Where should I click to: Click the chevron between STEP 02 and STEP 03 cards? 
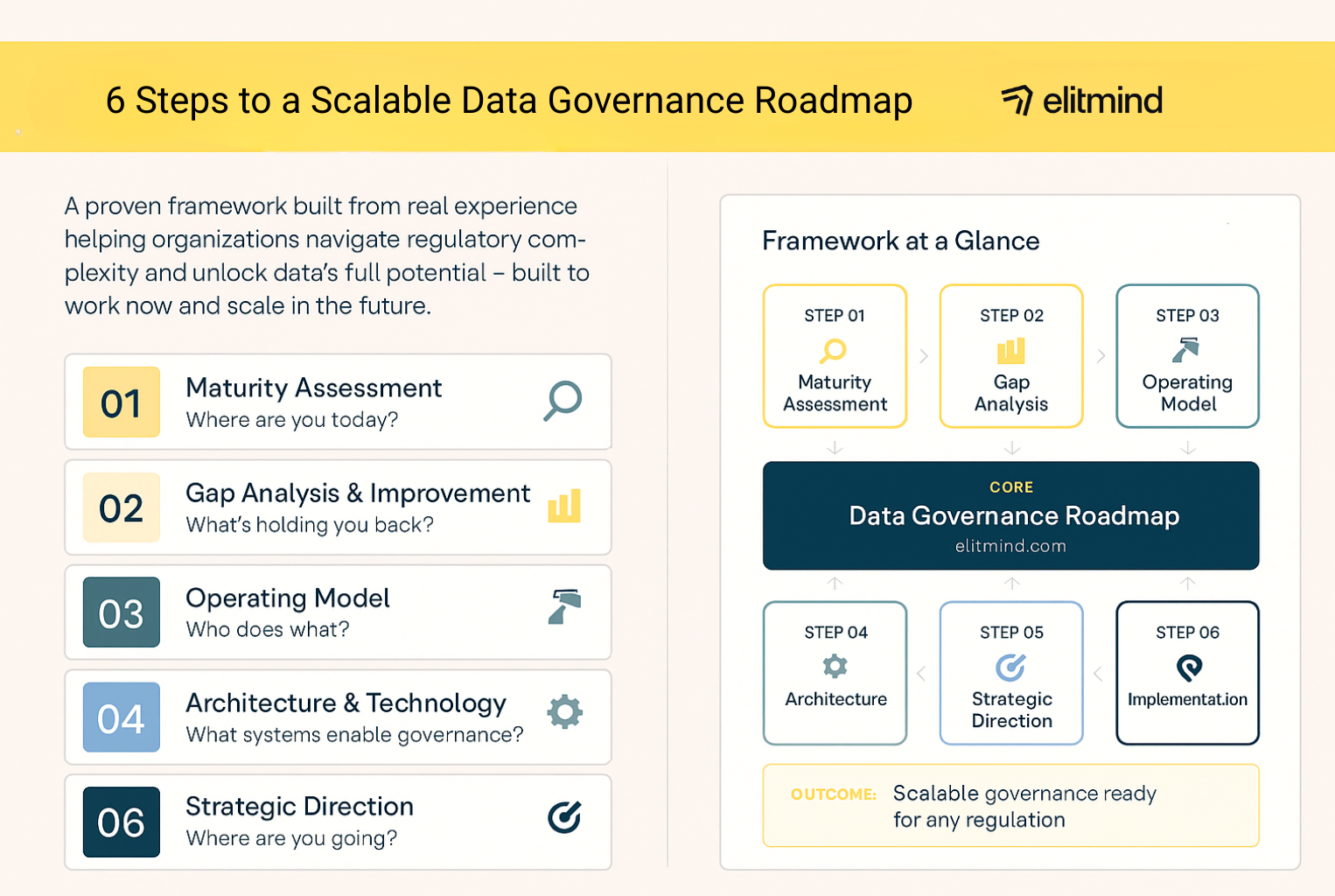tap(1101, 356)
